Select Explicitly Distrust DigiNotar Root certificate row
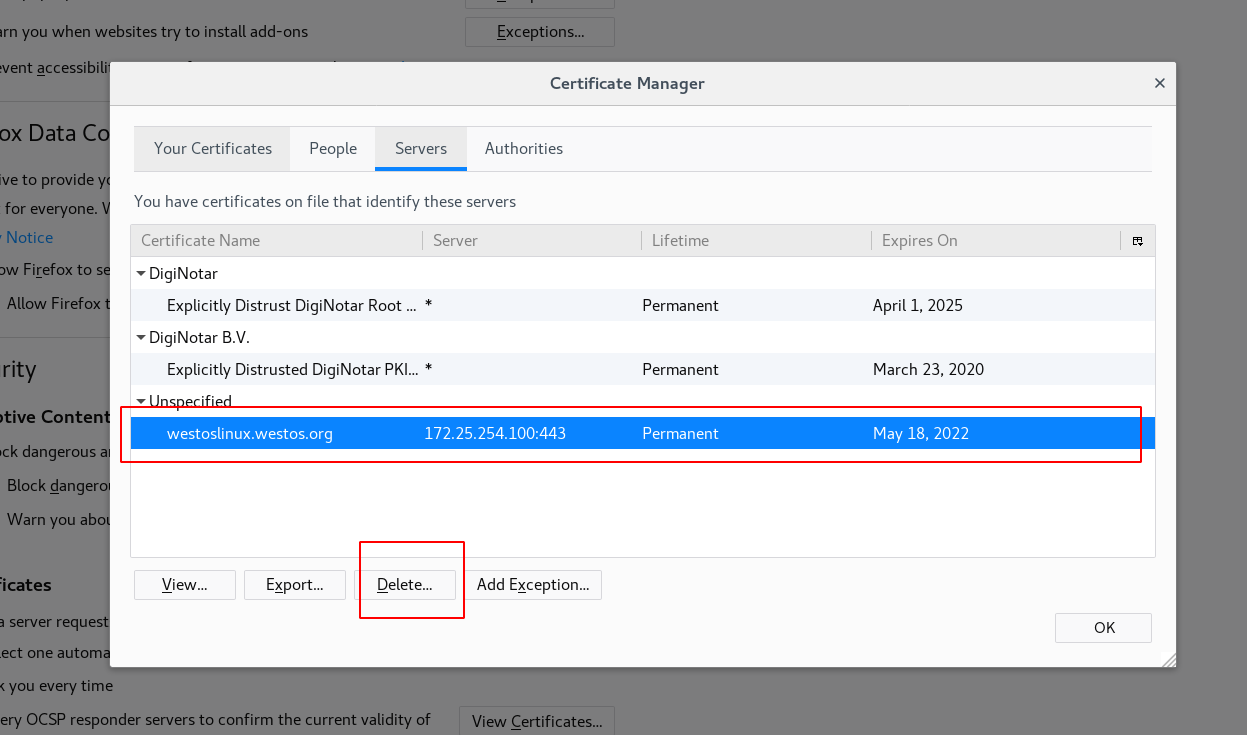Screen dimensions: 1247x735 coord(292,306)
